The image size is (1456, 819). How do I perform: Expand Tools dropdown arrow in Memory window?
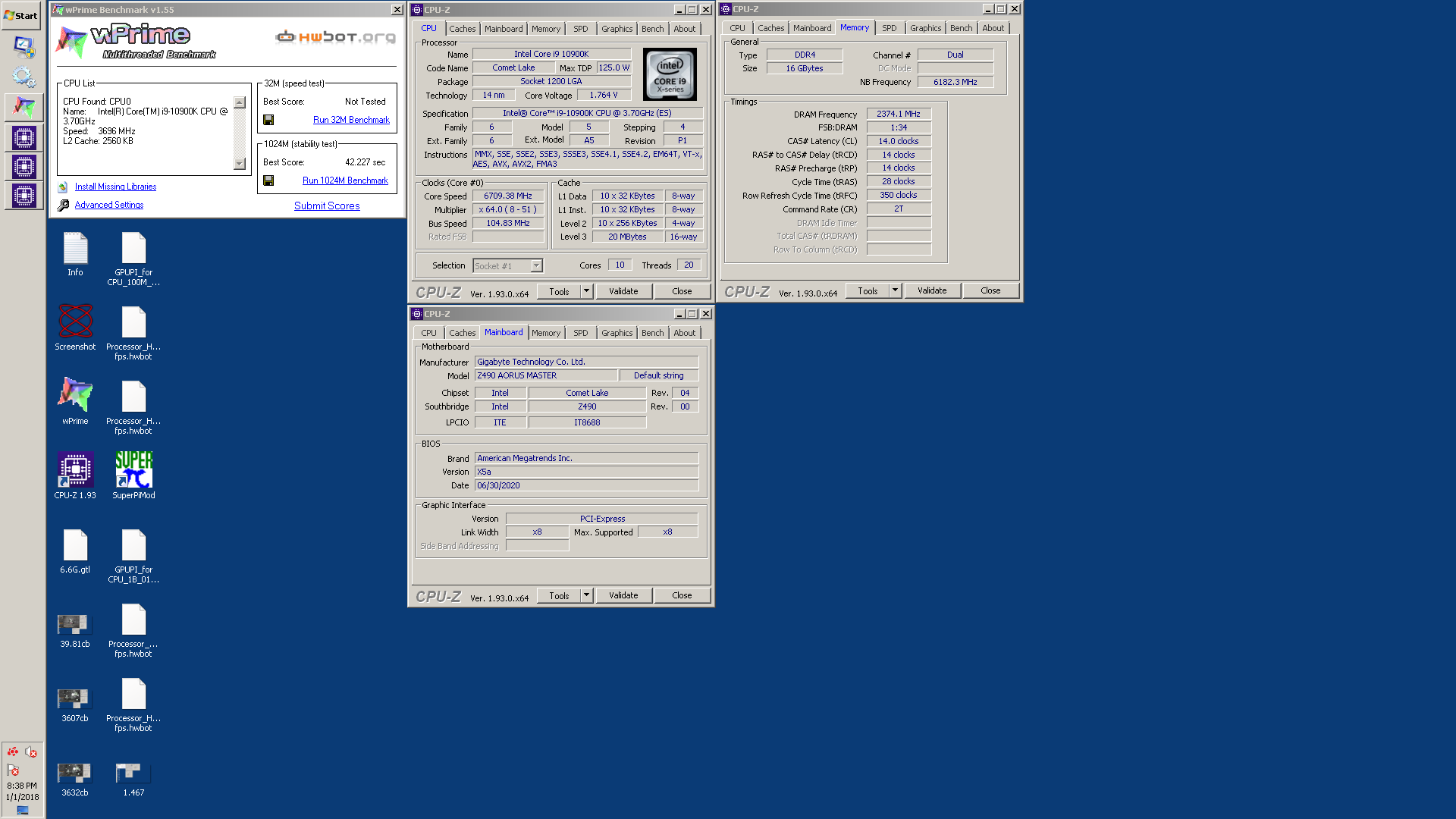click(895, 290)
